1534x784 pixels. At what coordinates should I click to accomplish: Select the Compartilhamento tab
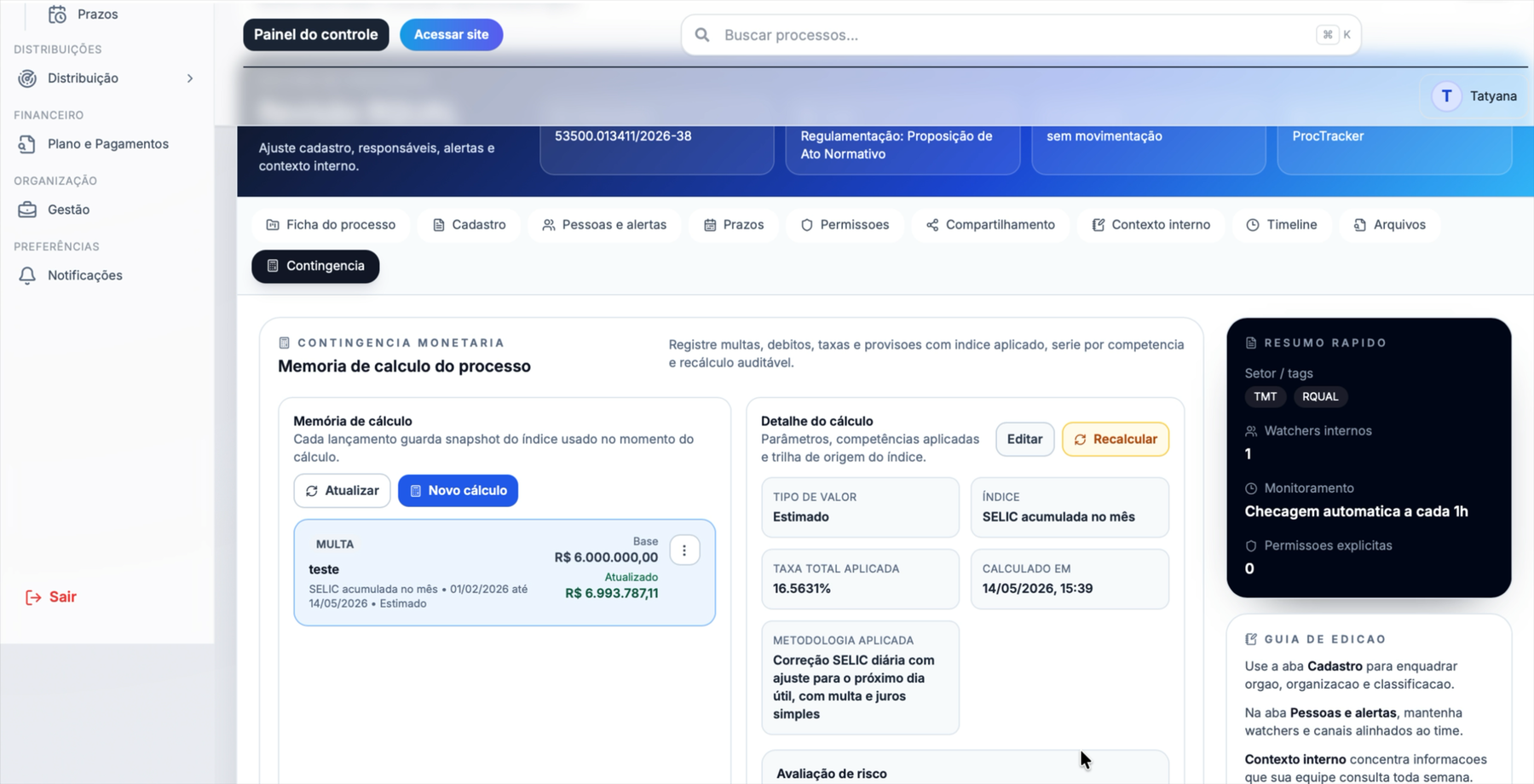pos(990,225)
